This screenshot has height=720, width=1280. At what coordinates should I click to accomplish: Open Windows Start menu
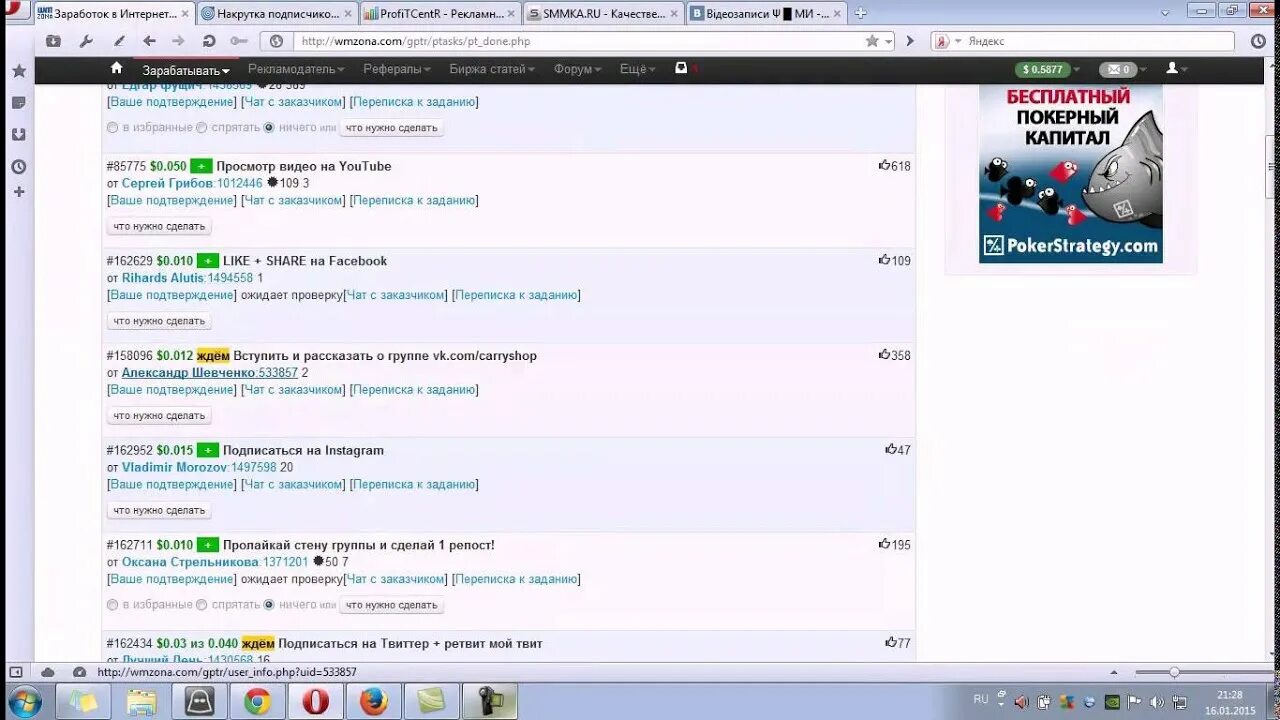(x=23, y=701)
